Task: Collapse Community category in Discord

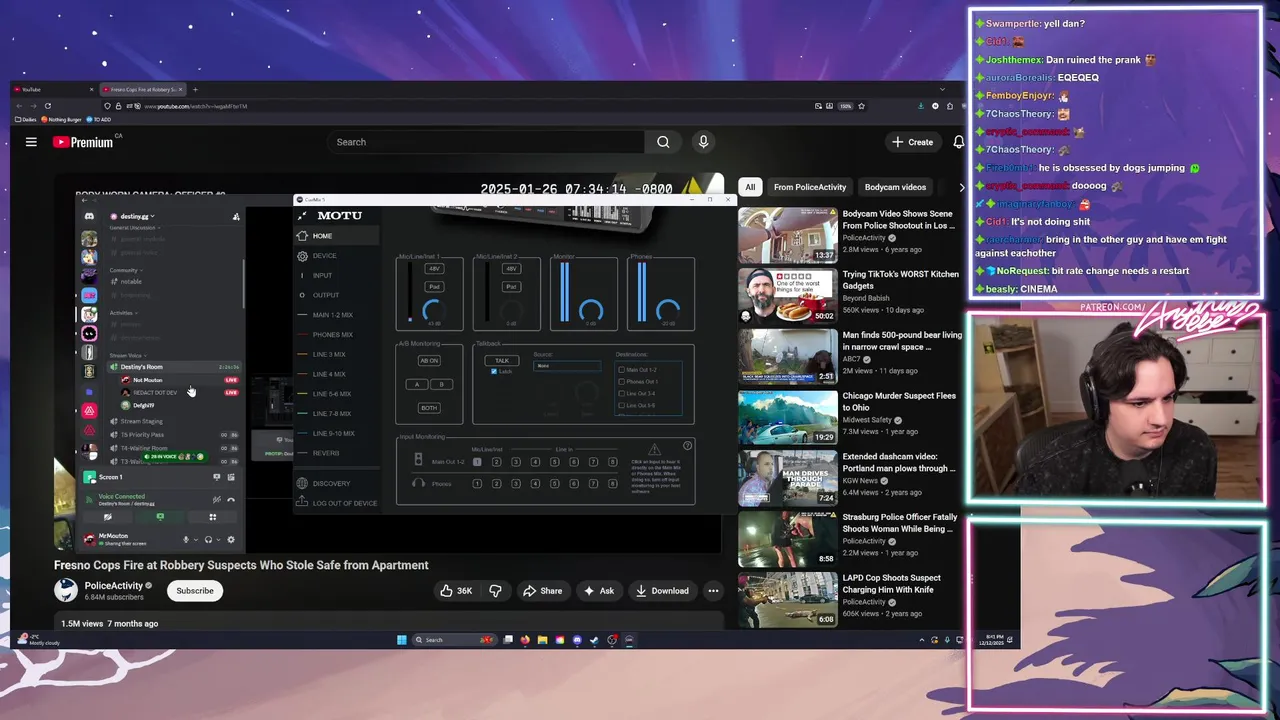Action: (x=124, y=270)
